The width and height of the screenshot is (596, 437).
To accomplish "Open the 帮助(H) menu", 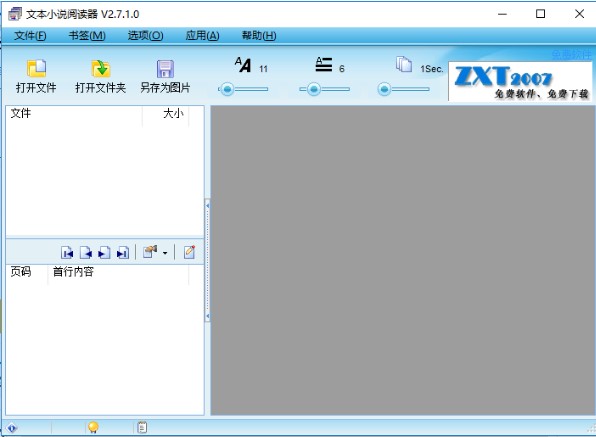I will [259, 36].
